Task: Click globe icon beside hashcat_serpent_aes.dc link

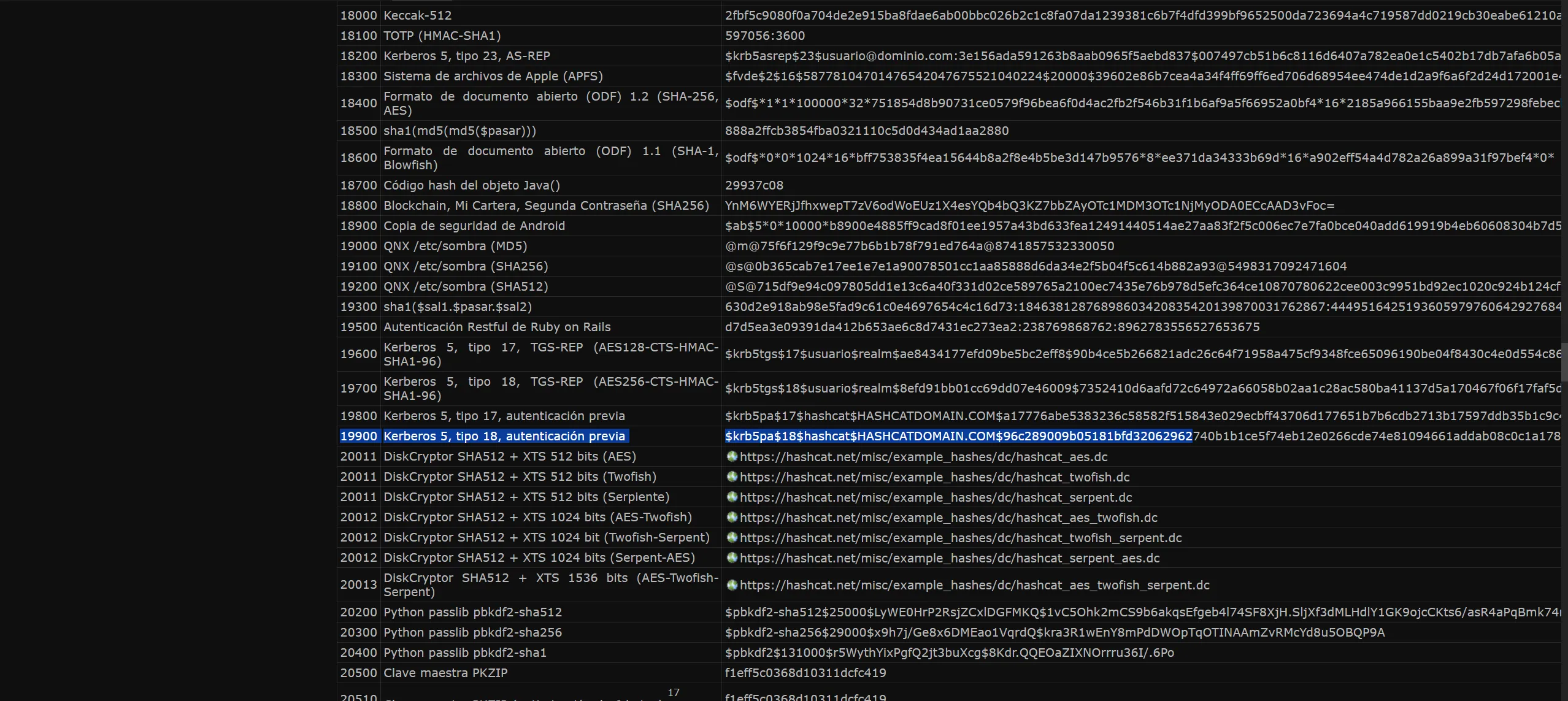Action: click(732, 557)
